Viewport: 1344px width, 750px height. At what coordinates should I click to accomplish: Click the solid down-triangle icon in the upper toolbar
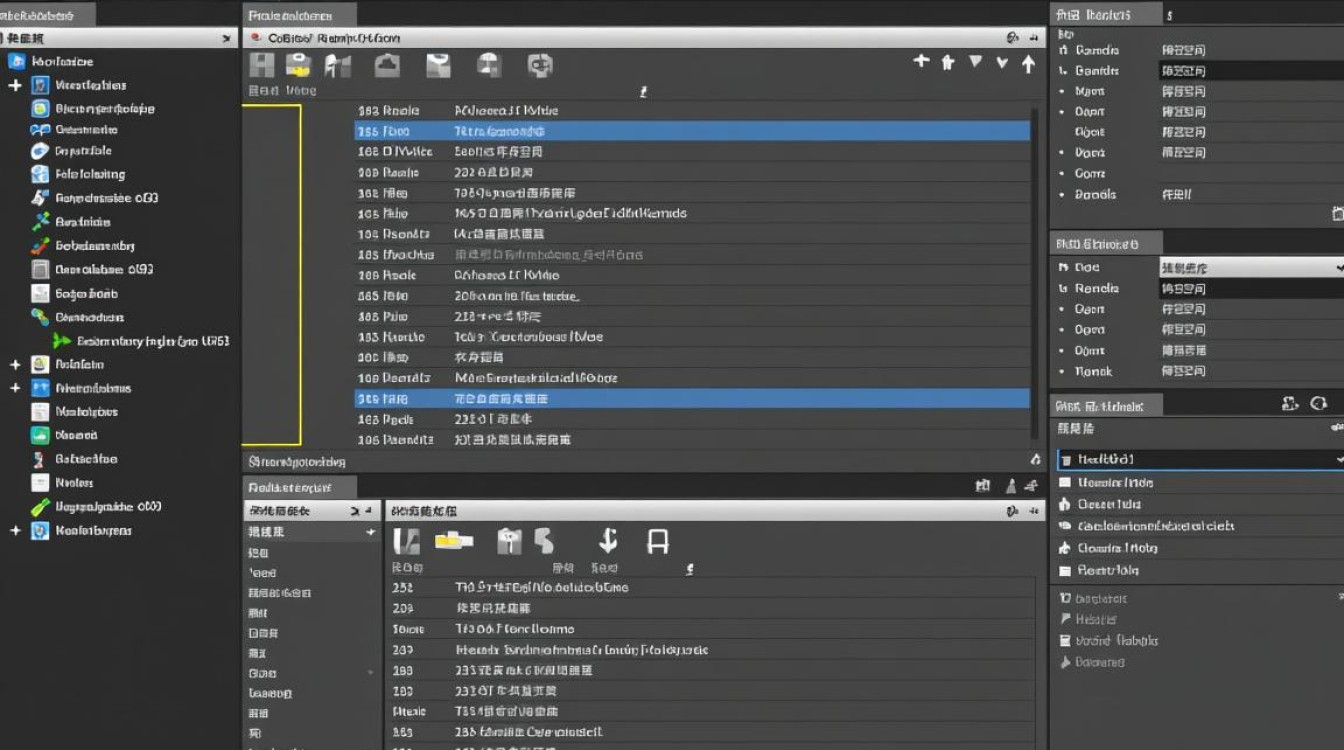pos(975,62)
